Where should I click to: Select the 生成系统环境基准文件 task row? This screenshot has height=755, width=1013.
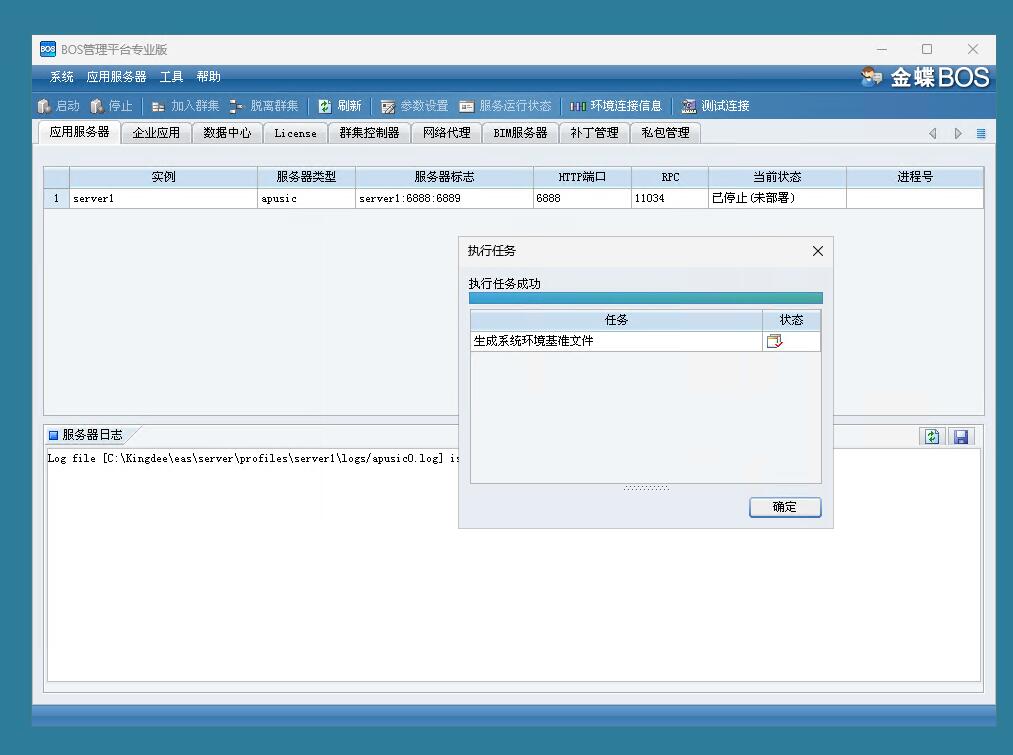point(645,341)
